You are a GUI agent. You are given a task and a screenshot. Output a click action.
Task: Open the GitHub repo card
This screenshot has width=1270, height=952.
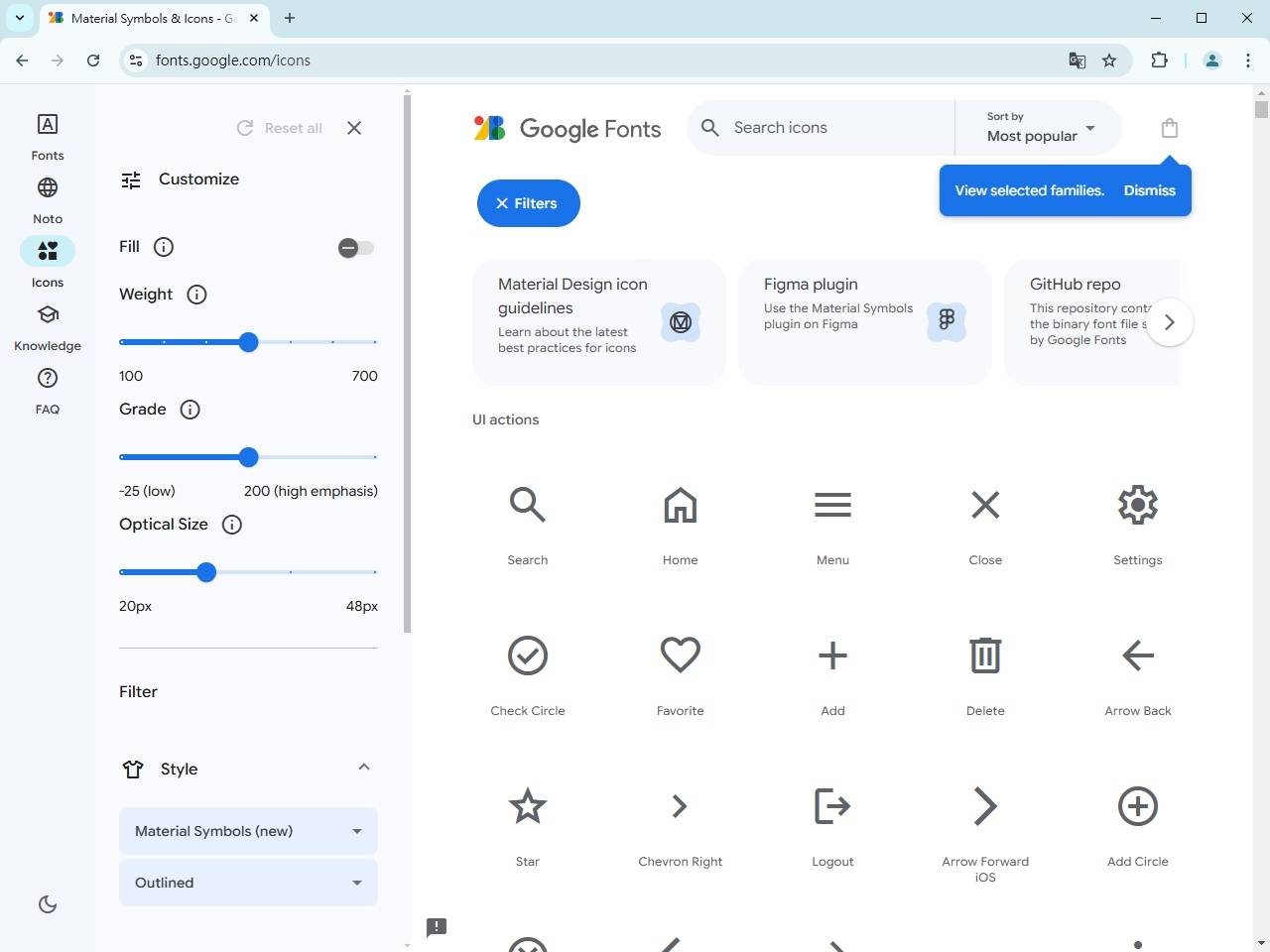1092,322
